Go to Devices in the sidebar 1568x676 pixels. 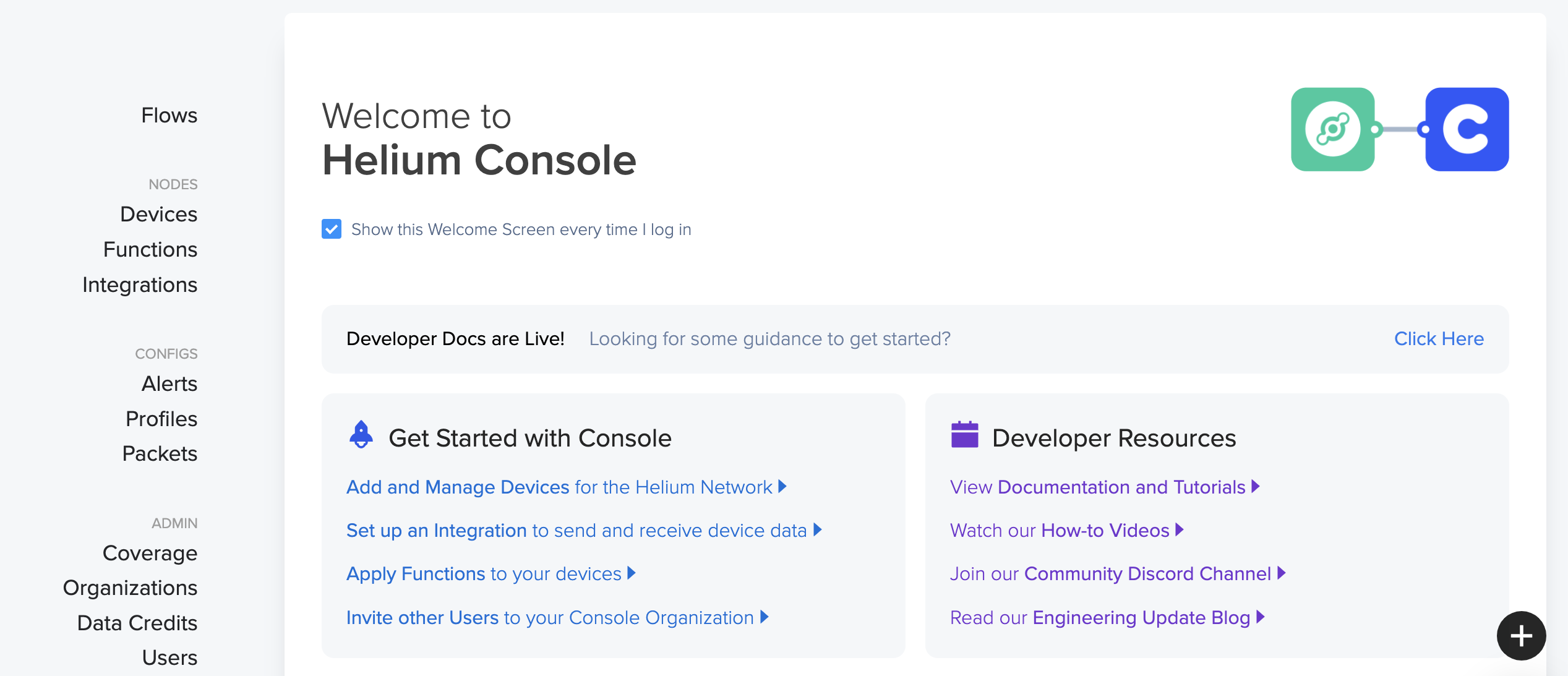[x=158, y=214]
